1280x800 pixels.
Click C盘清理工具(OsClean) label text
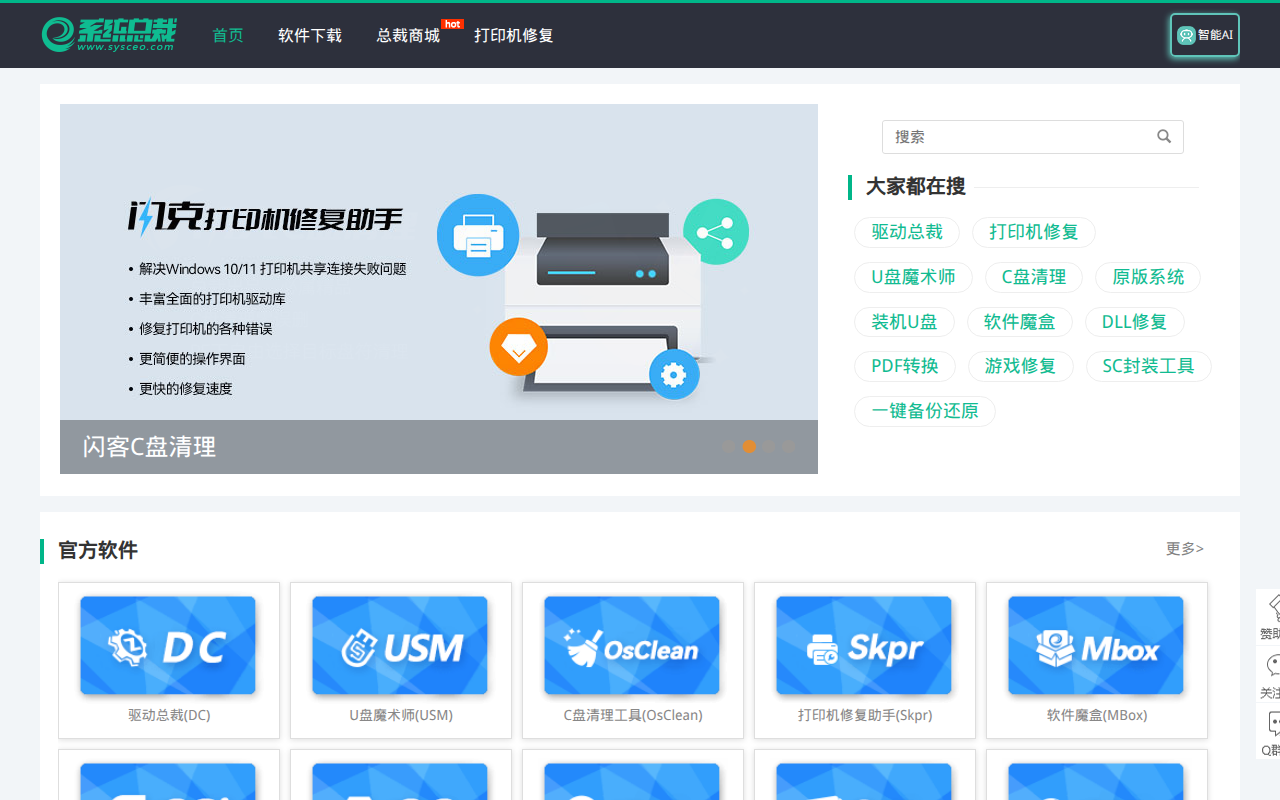tap(633, 715)
